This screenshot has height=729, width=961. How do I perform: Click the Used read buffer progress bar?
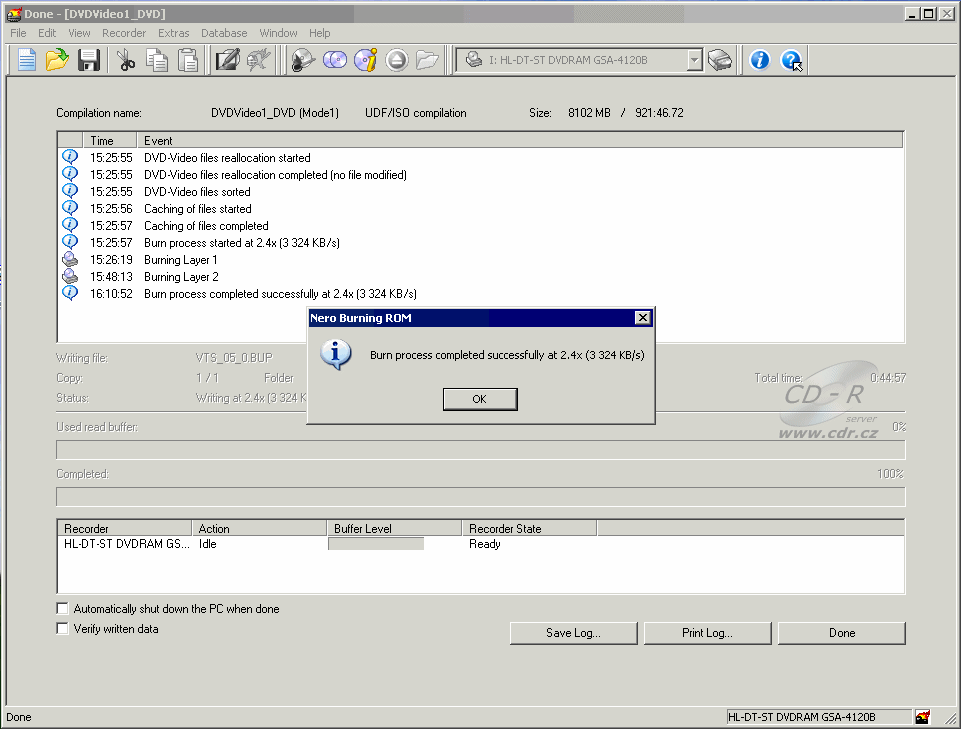tap(480, 449)
